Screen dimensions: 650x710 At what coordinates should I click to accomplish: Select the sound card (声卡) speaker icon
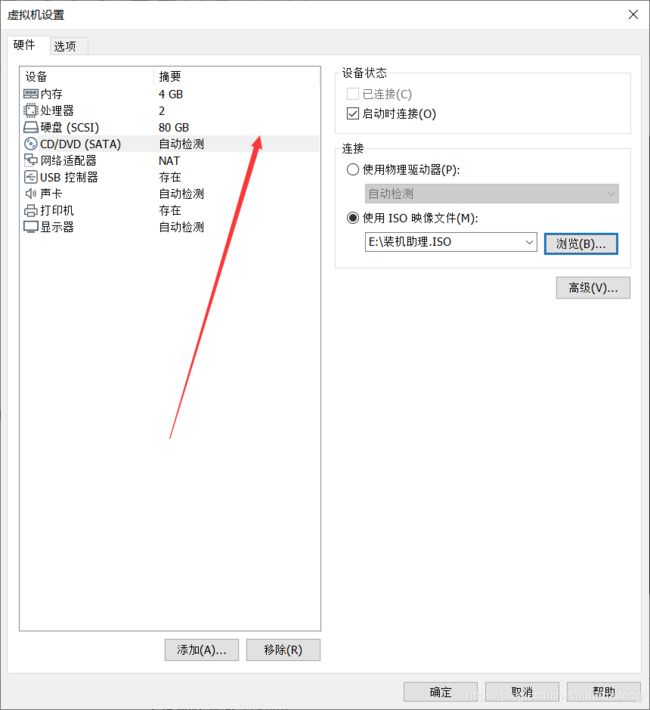pyautogui.click(x=31, y=194)
